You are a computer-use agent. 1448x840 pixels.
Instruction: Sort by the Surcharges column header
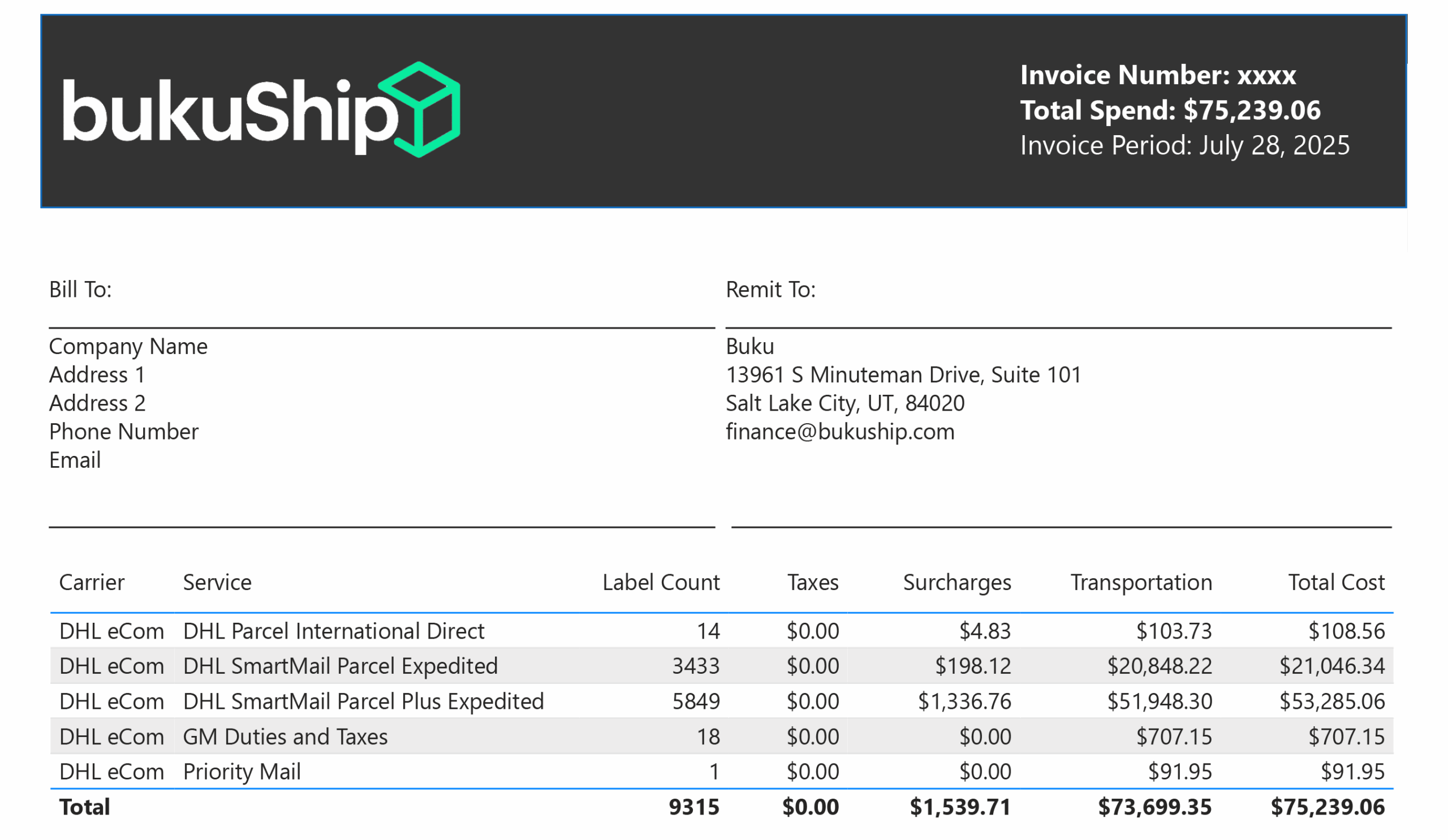956,583
